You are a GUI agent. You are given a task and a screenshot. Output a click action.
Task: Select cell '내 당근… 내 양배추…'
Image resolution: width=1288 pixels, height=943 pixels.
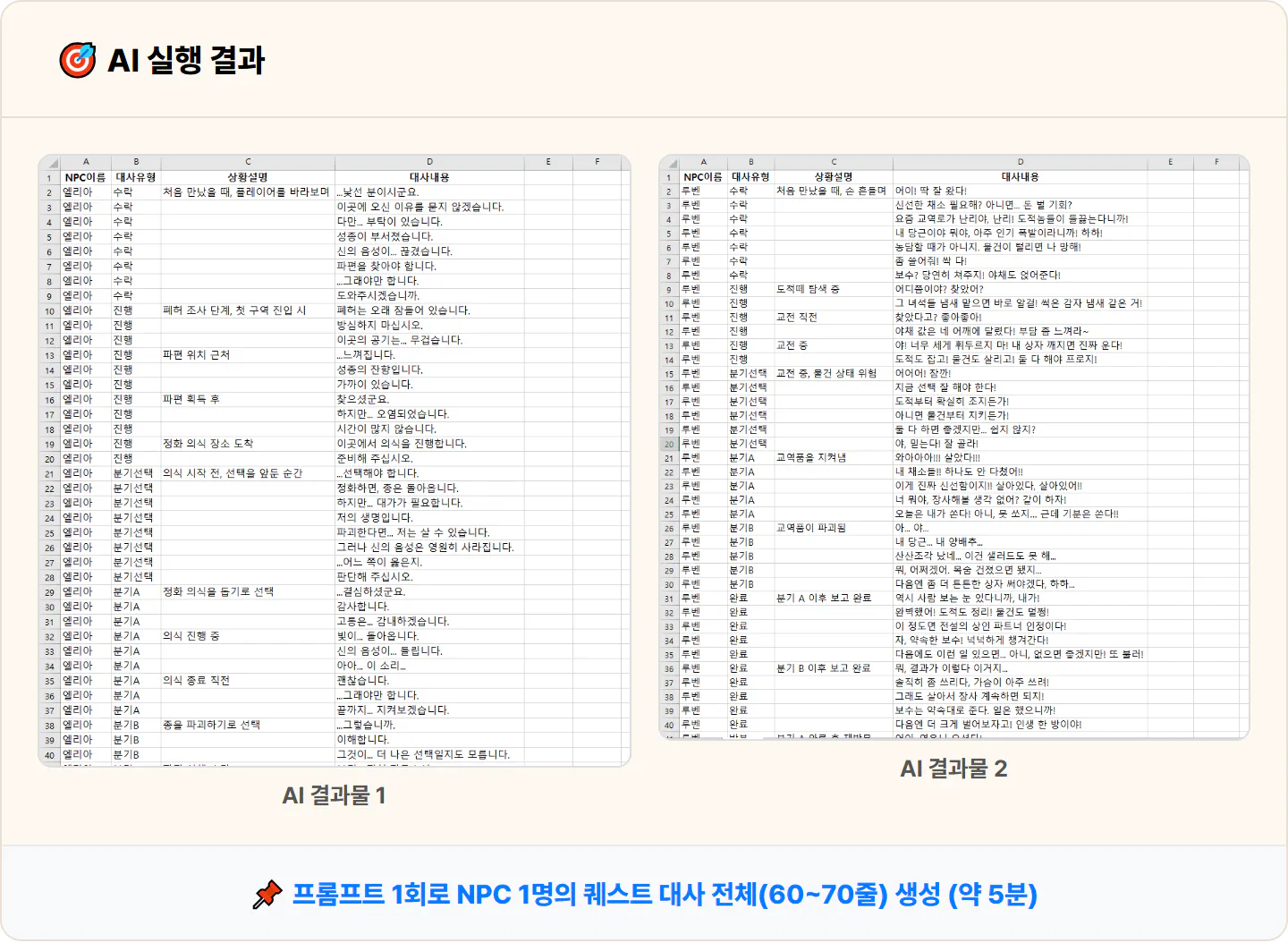click(1021, 542)
